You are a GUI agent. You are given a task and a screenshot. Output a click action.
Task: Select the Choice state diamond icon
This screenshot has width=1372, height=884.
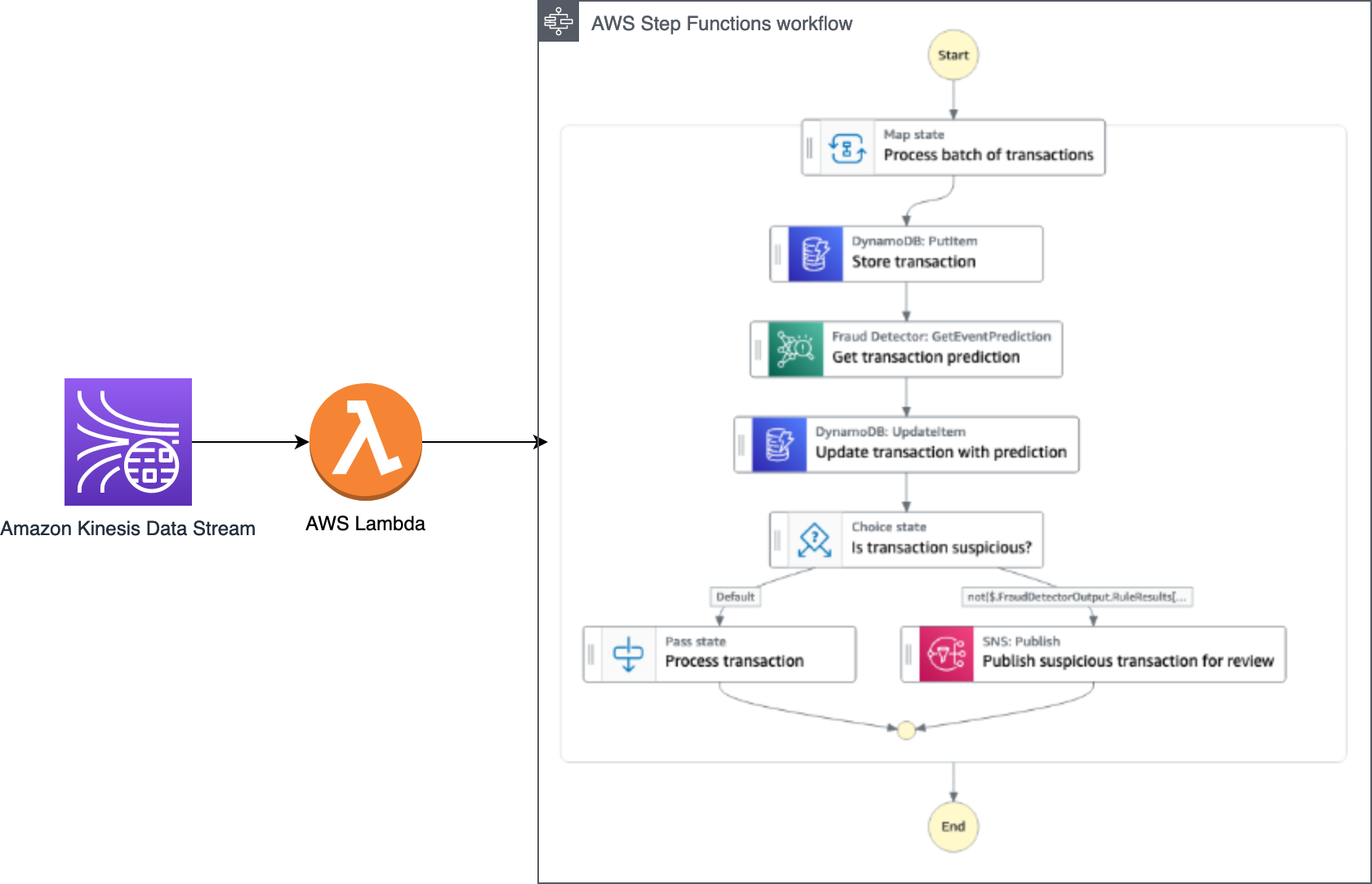click(814, 539)
